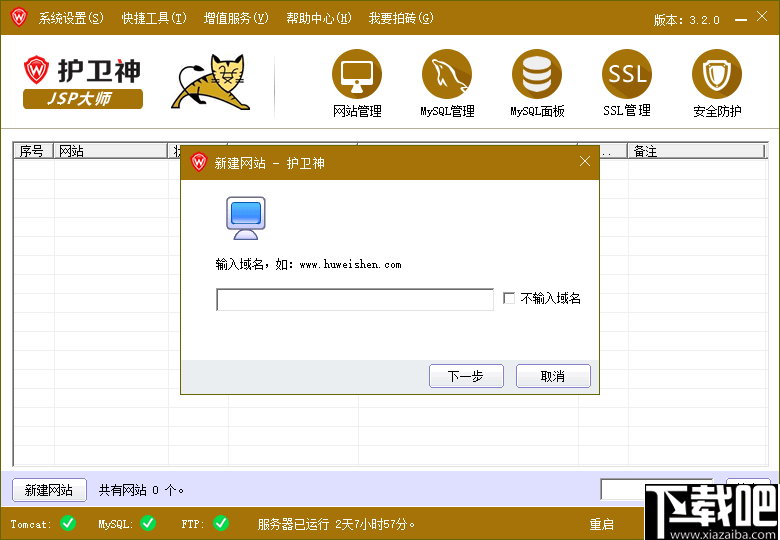Click the 备注 column header

[696, 151]
